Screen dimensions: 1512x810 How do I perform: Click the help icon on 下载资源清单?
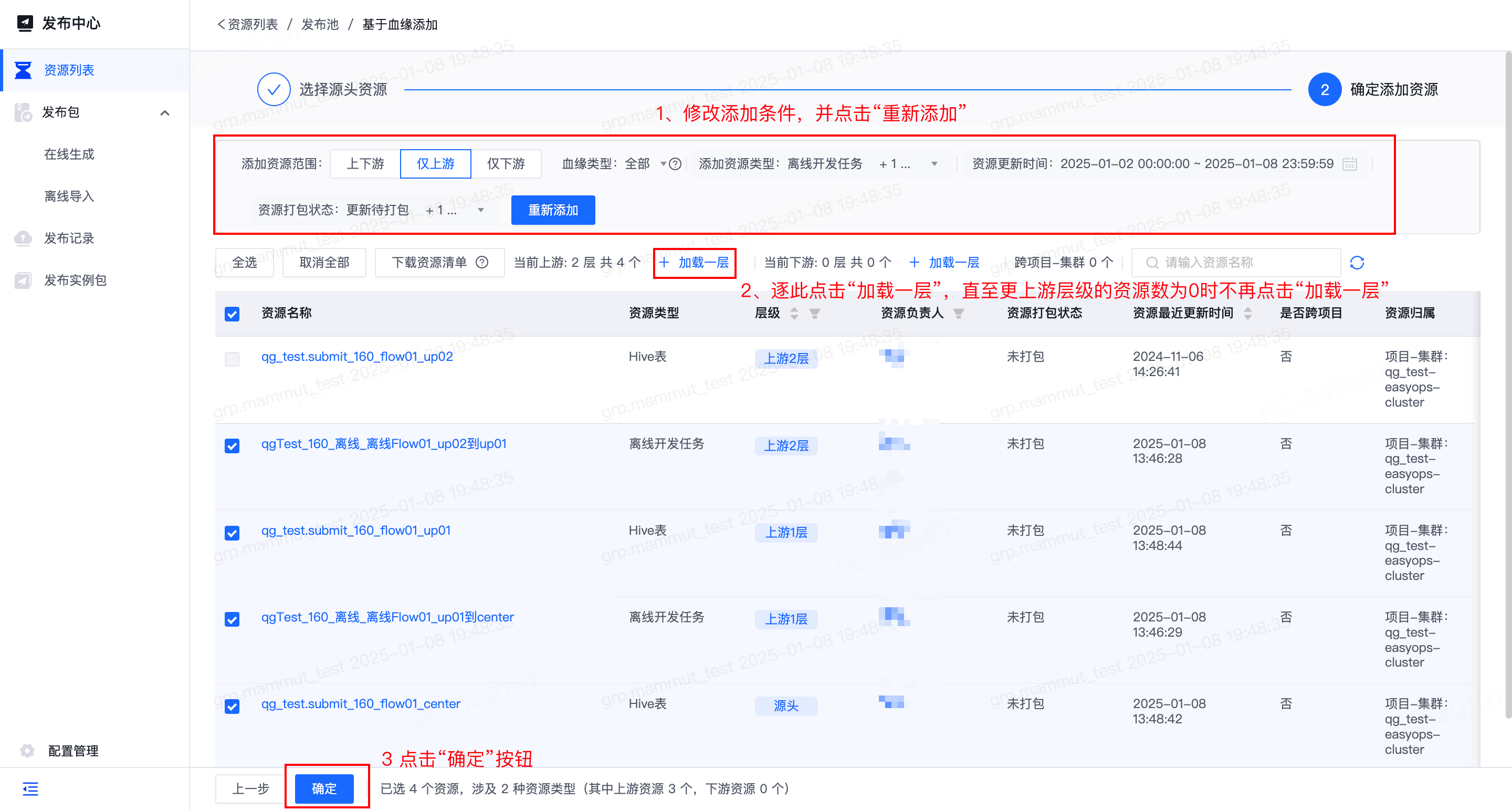tap(482, 263)
